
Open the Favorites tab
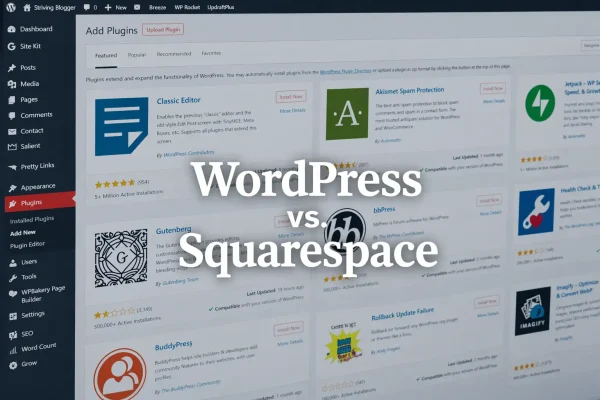click(212, 53)
